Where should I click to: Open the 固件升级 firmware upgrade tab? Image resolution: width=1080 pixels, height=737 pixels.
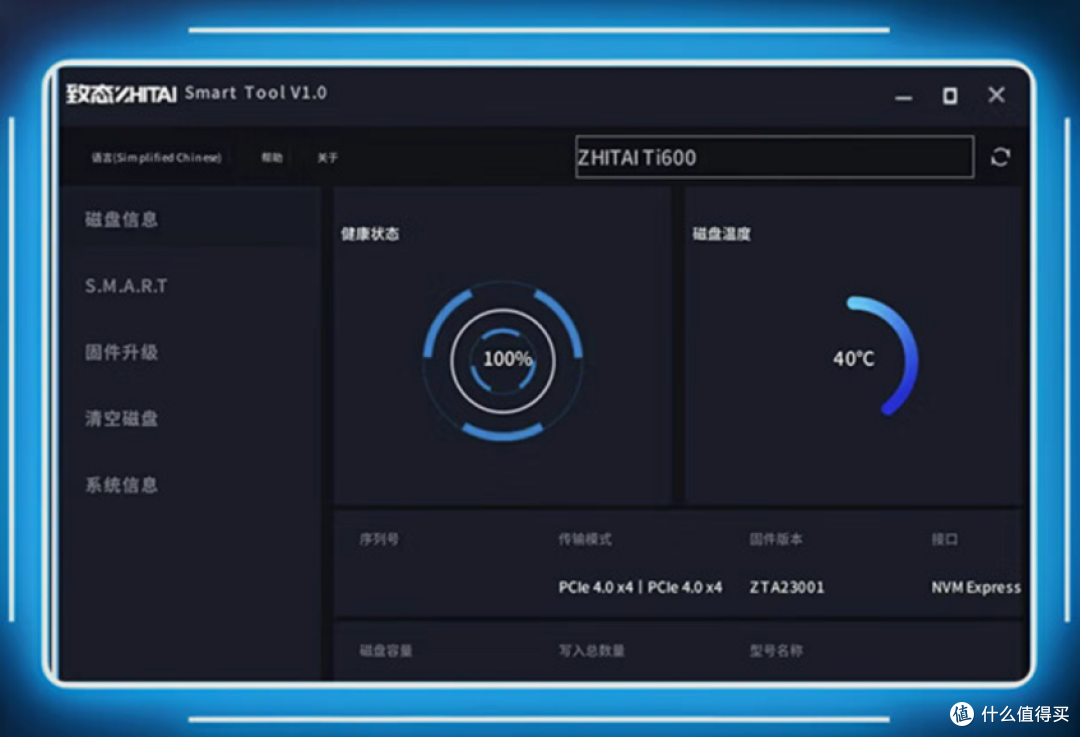tap(121, 353)
